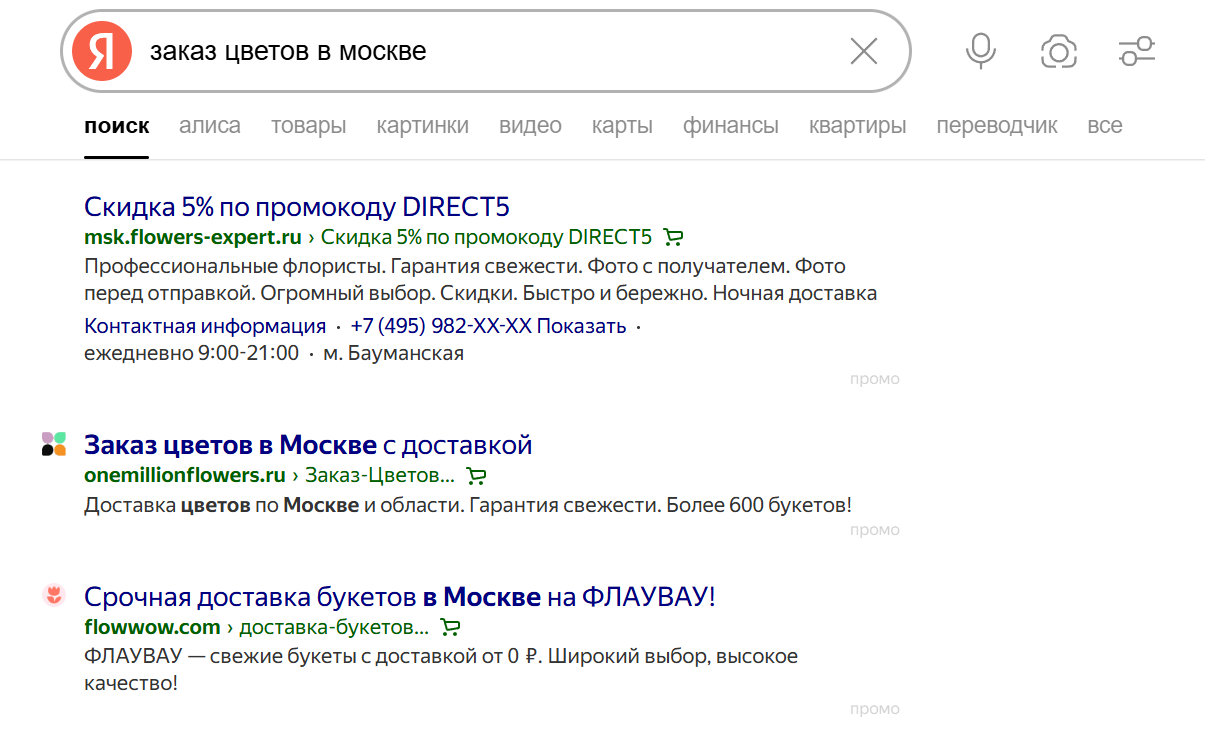1205x729 pixels.
Task: Click the Yandex logo icon
Action: [99, 51]
